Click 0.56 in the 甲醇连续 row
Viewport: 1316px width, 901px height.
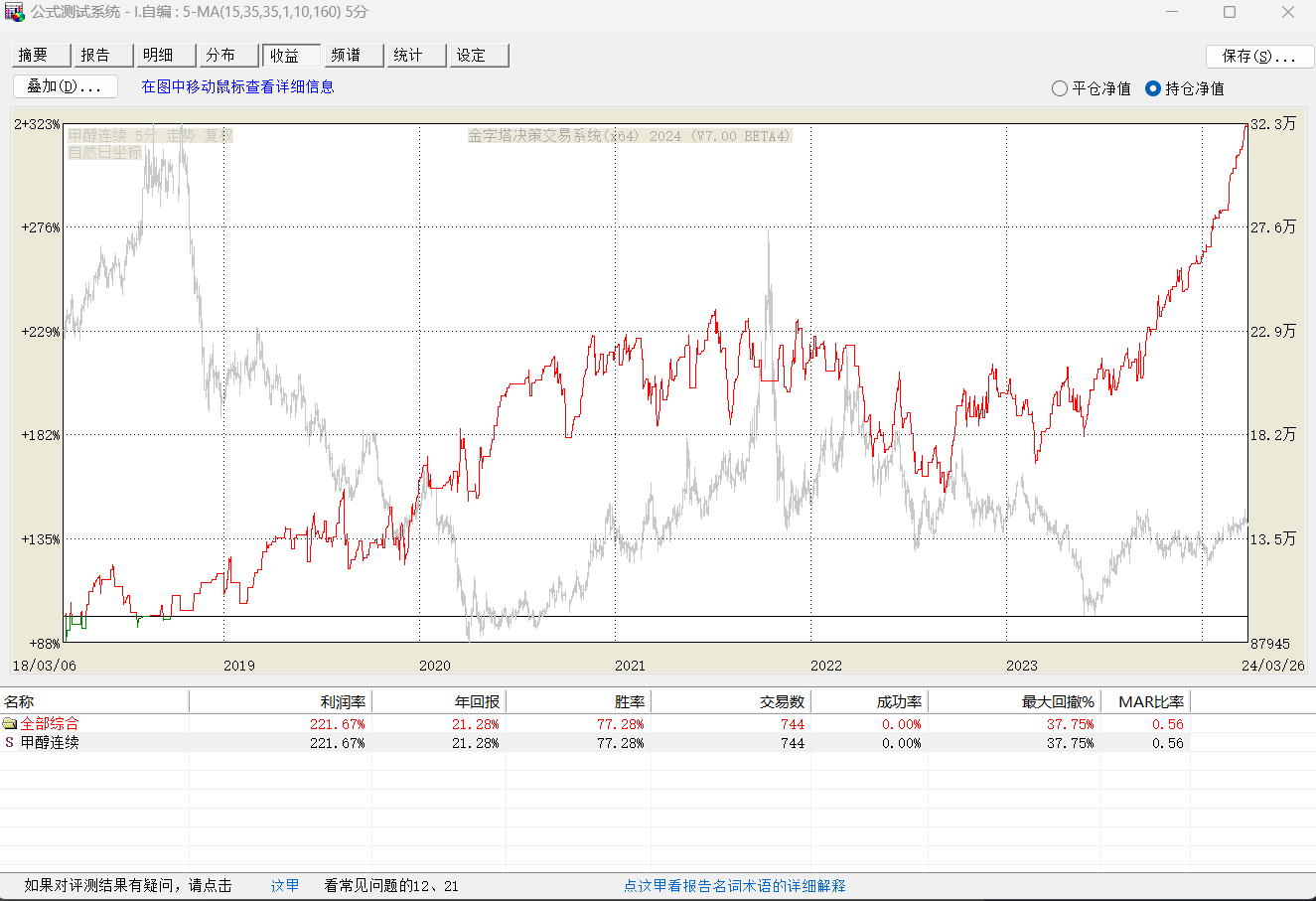point(1168,743)
